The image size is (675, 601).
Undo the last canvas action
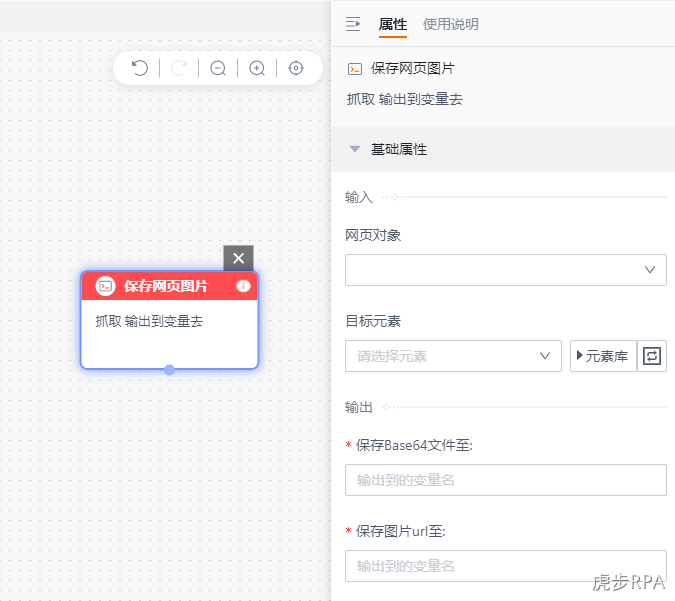click(x=139, y=68)
